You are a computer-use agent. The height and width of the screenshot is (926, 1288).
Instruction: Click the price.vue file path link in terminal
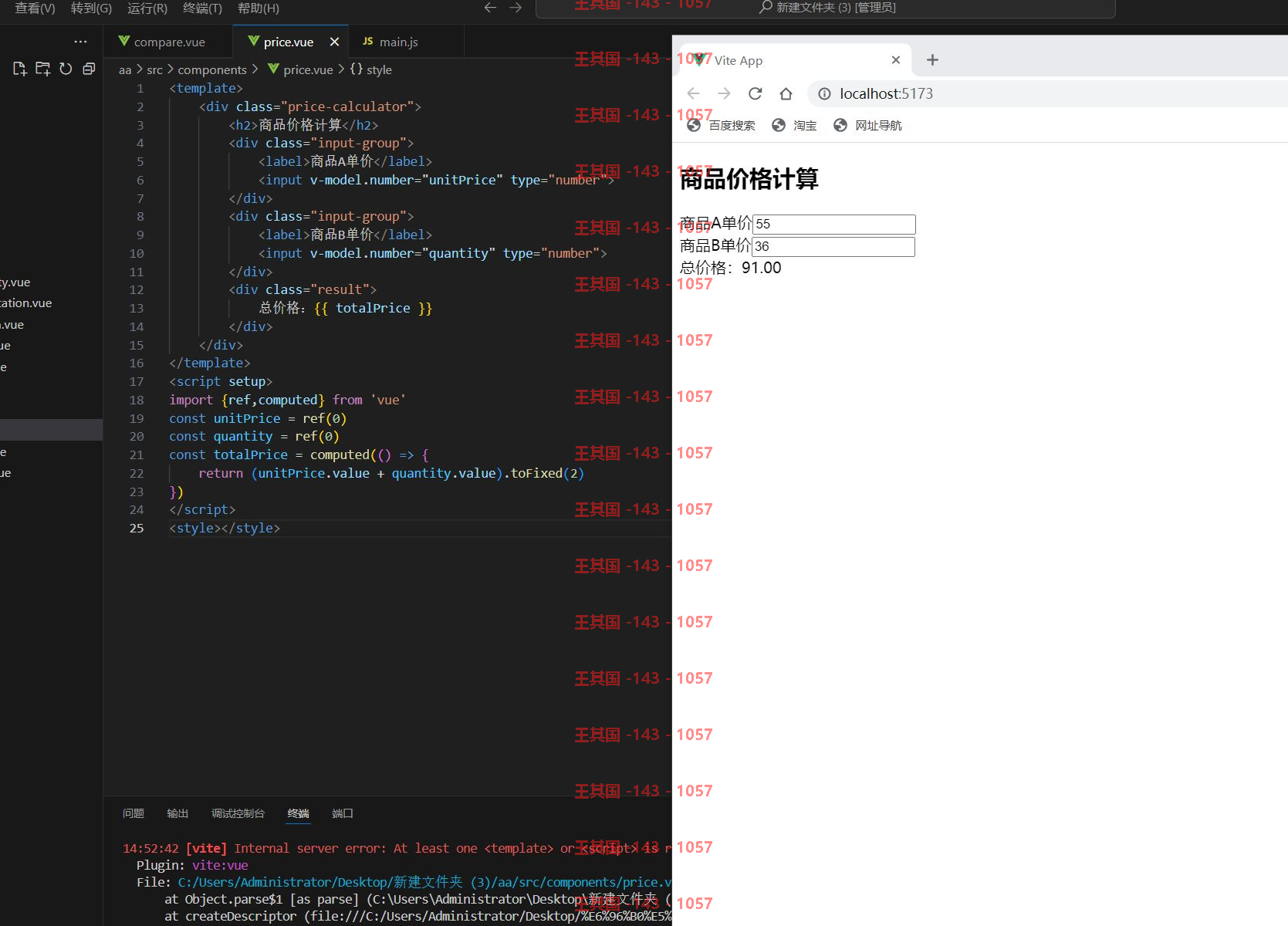[x=424, y=882]
